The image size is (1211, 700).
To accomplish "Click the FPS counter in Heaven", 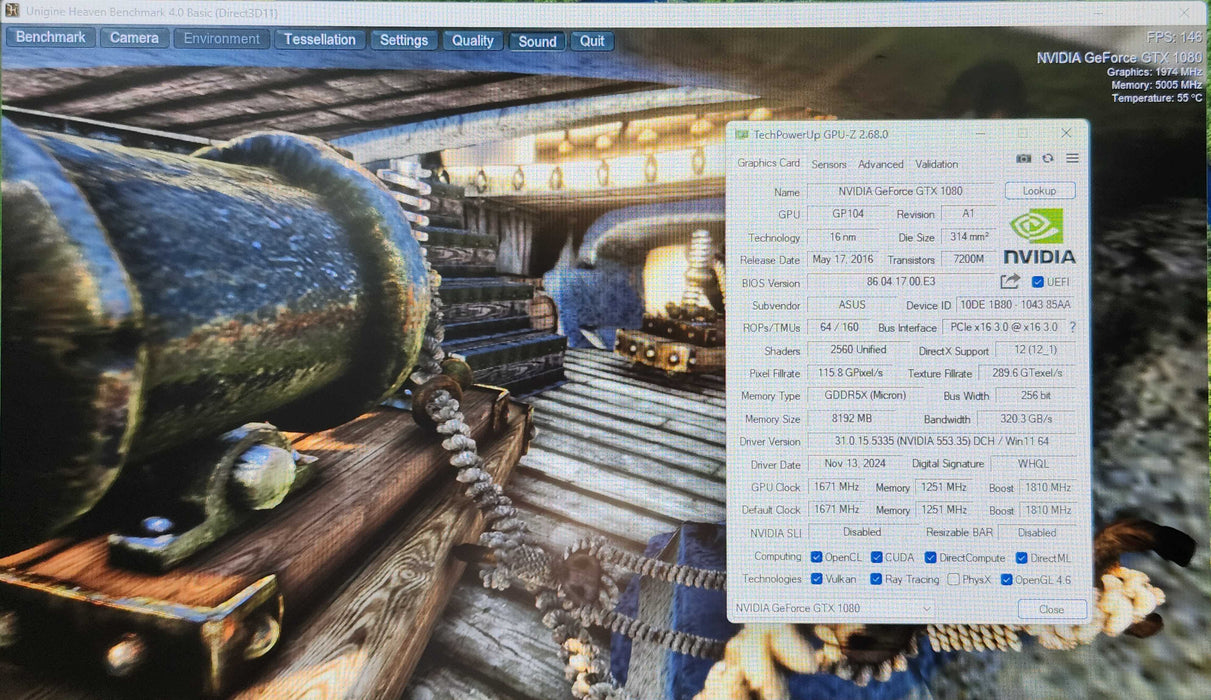I will point(1175,37).
